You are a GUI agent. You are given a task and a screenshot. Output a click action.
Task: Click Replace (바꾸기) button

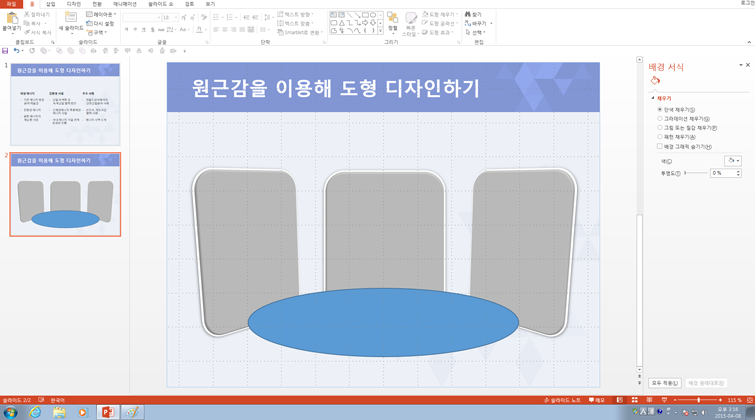[475, 23]
